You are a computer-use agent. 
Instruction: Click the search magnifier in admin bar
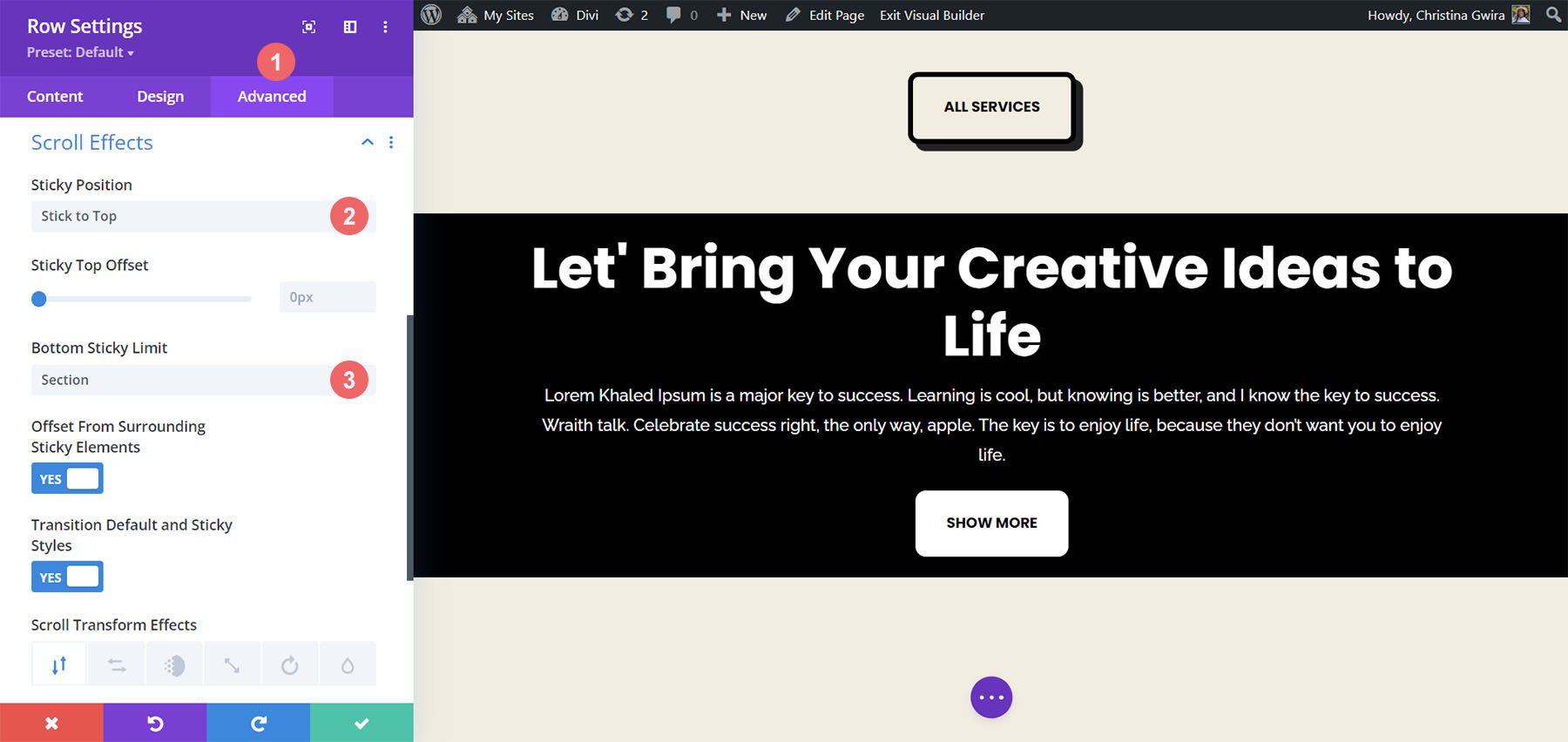coord(1553,15)
